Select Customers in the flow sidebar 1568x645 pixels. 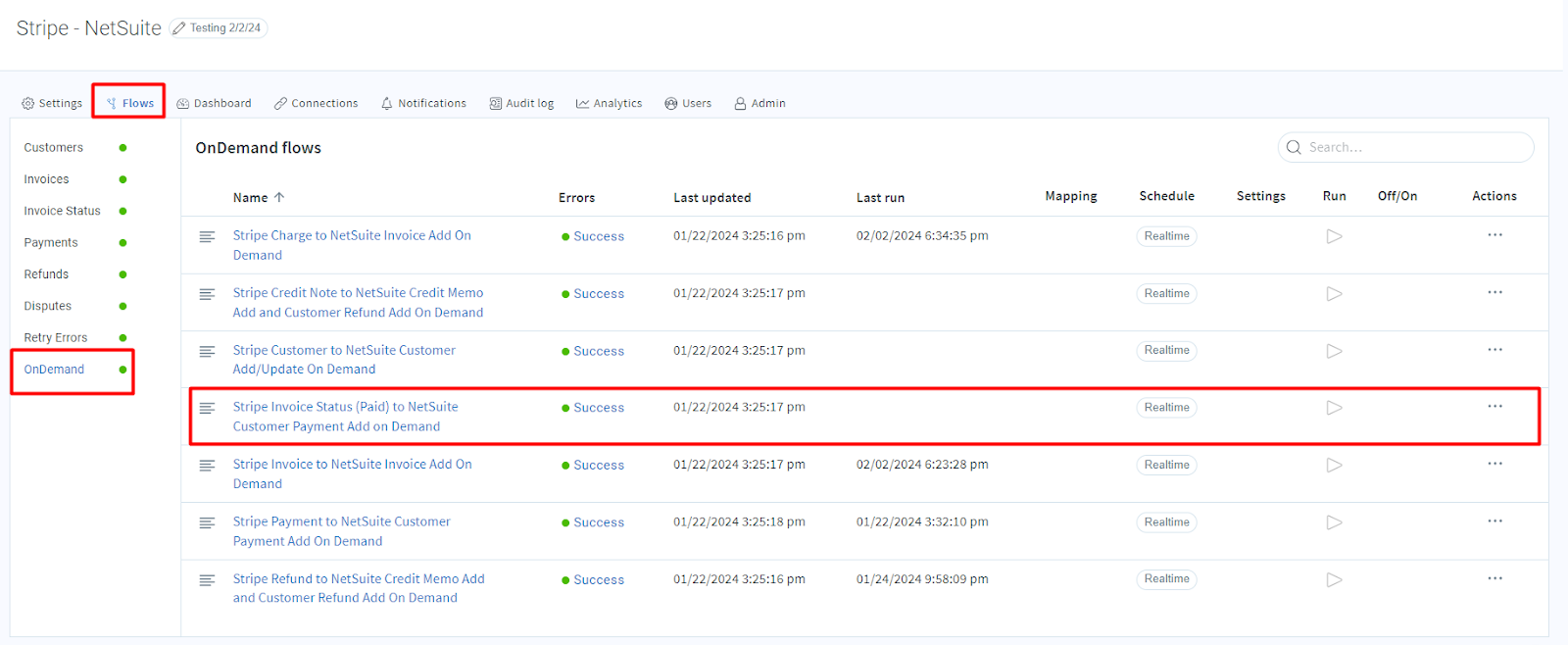point(54,148)
